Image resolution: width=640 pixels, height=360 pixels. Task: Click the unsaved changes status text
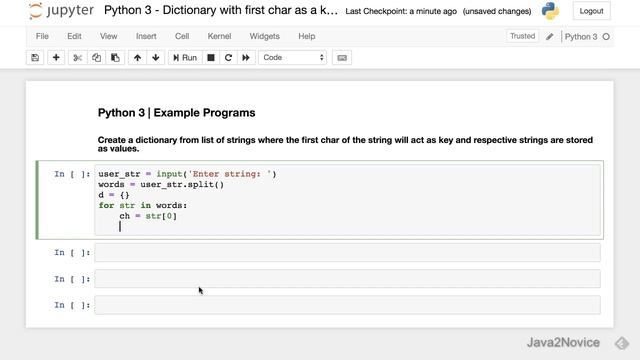point(497,11)
